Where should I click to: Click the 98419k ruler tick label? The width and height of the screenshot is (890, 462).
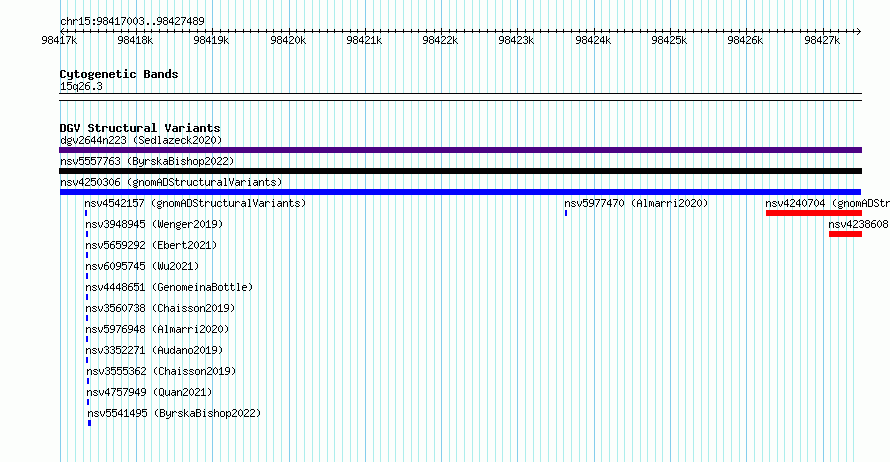(211, 40)
